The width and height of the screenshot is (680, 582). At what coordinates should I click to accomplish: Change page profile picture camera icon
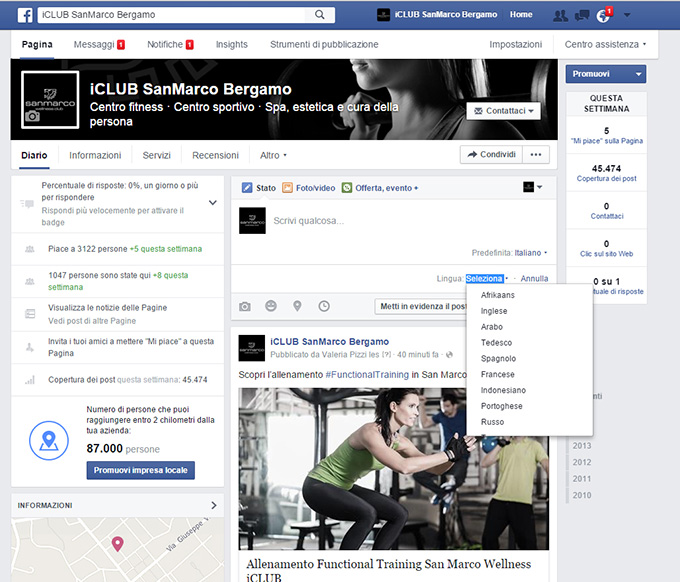click(x=32, y=116)
